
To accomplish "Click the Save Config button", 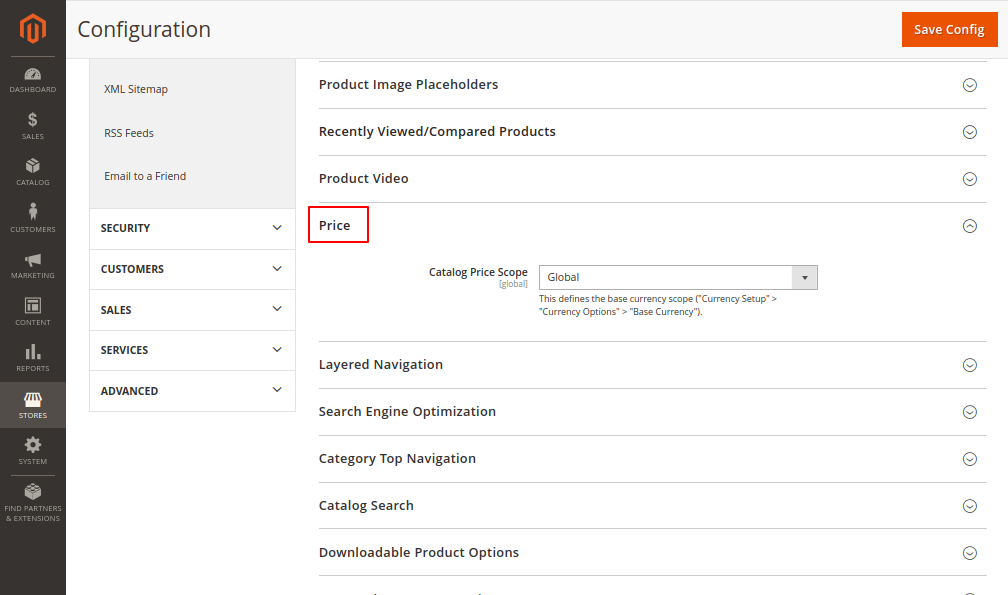I will point(949,29).
